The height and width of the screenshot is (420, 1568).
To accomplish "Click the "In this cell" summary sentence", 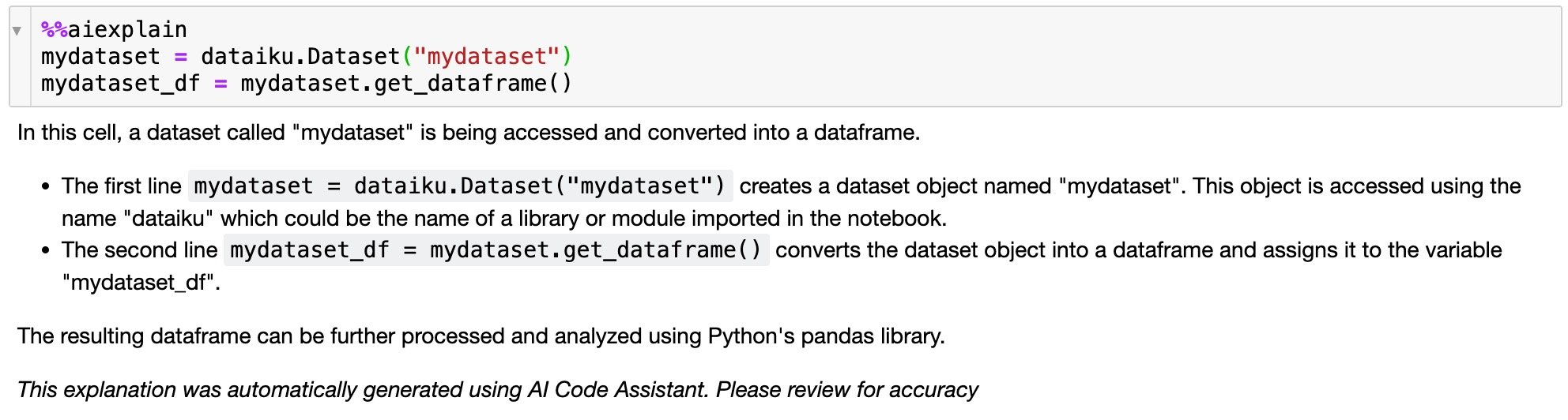I will tap(468, 133).
